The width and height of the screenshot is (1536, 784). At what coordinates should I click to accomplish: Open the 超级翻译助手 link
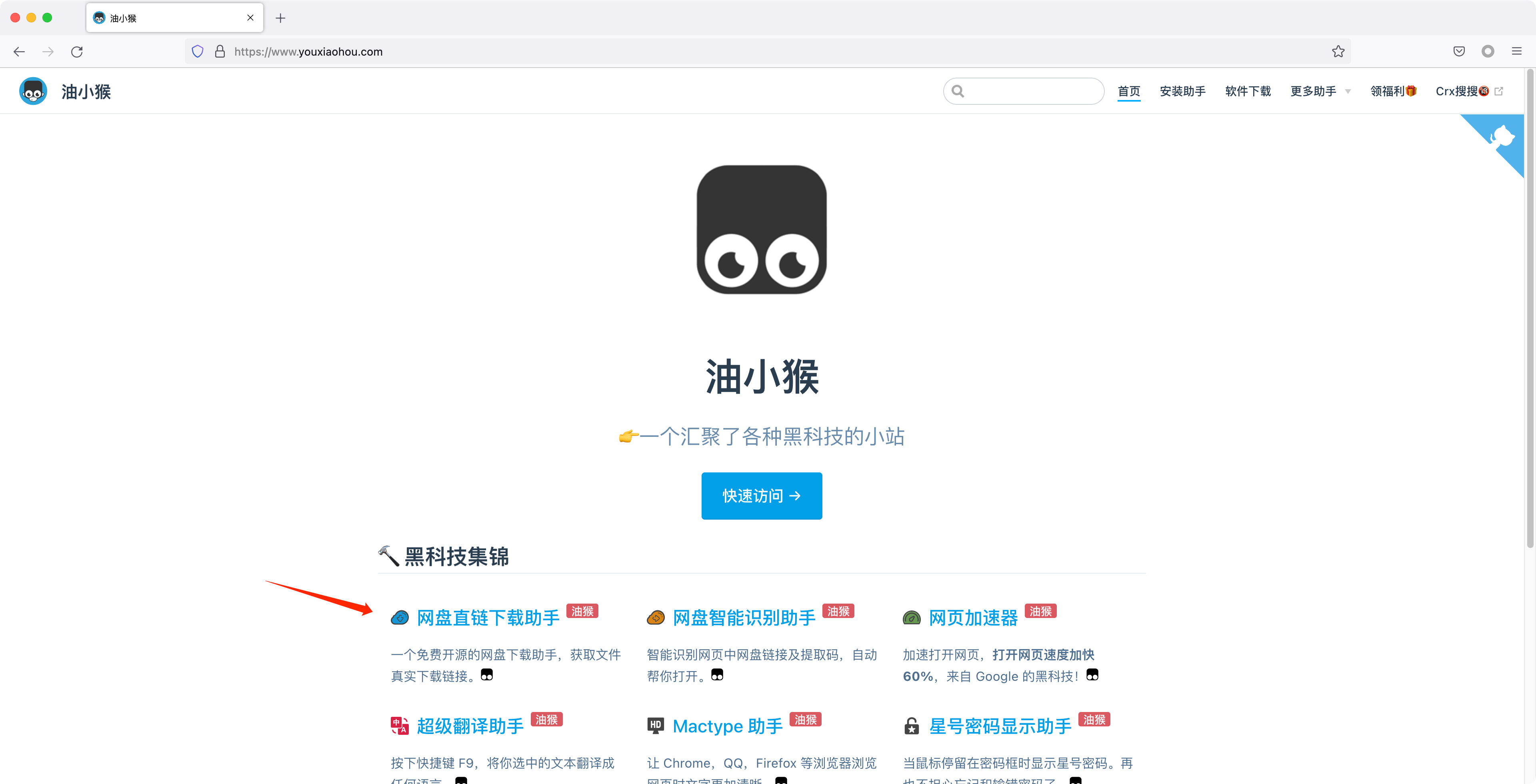point(470,726)
